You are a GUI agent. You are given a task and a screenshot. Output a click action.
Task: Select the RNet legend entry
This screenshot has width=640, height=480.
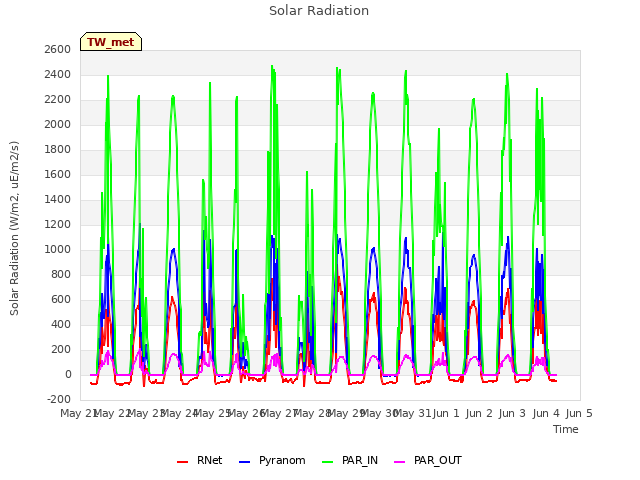click(200, 460)
